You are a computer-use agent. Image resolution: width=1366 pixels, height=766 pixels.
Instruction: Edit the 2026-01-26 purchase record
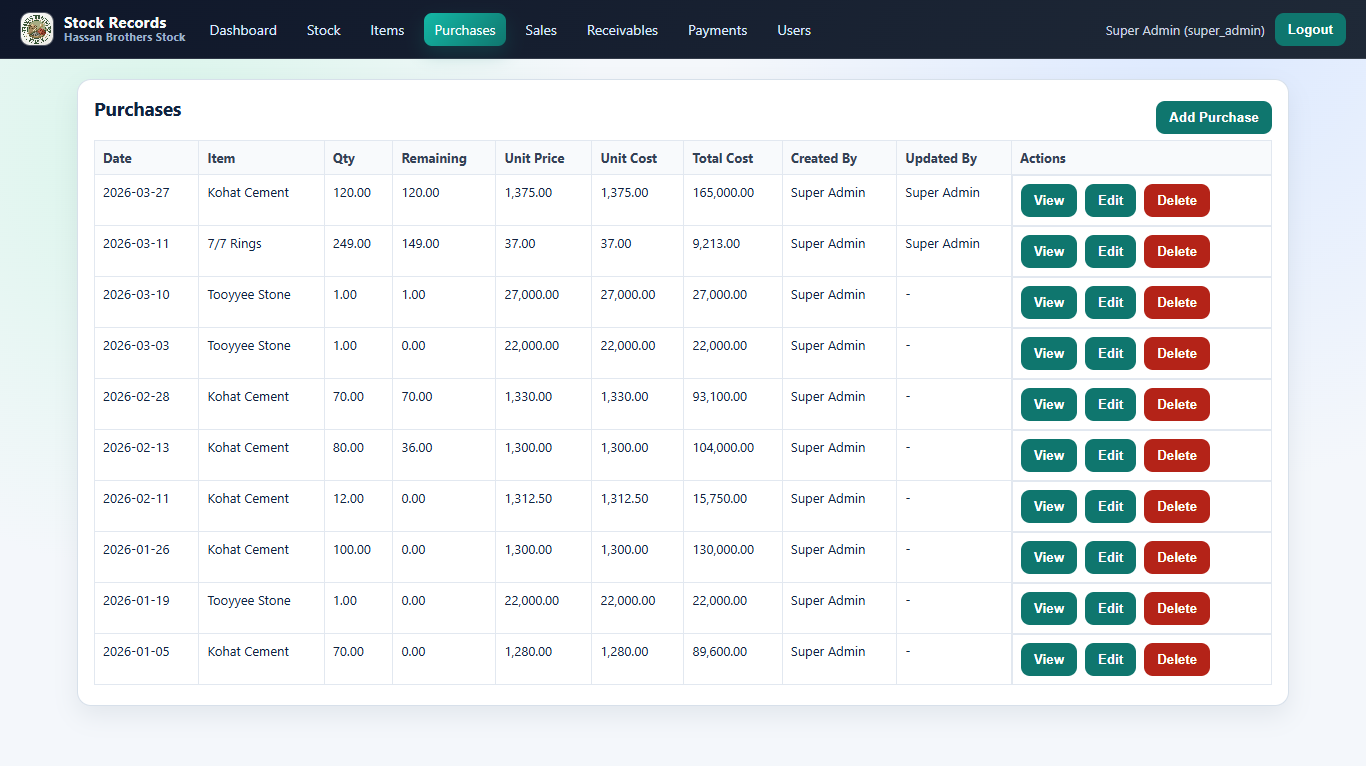click(1110, 557)
